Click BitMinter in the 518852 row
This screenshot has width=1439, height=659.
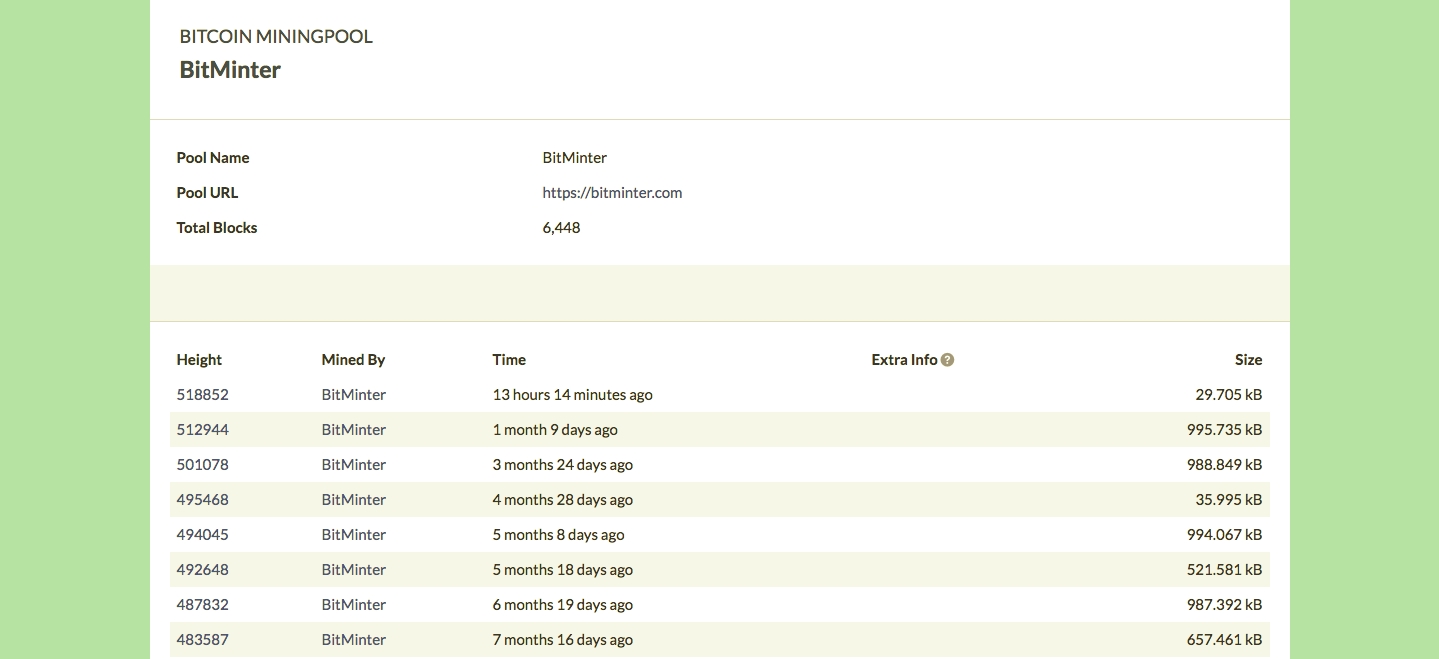pyautogui.click(x=354, y=395)
